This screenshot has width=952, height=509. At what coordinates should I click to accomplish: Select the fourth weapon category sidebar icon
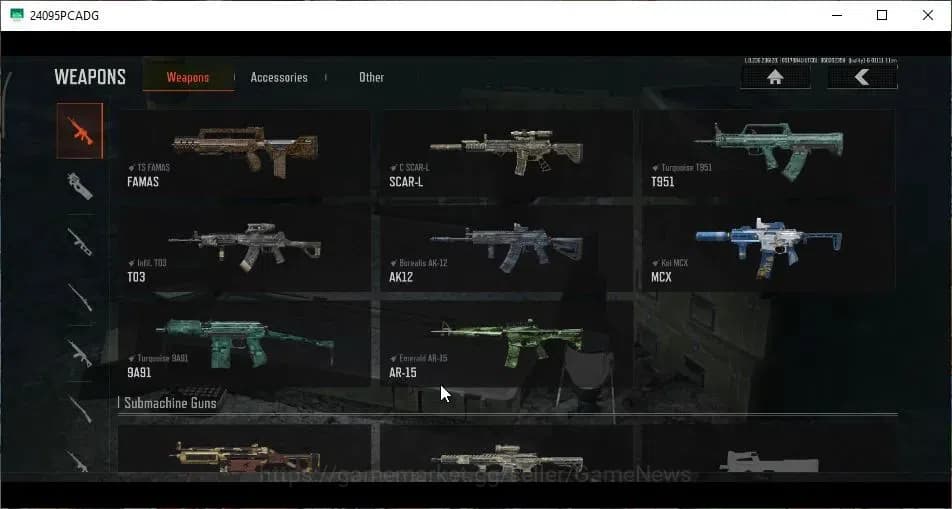click(80, 298)
